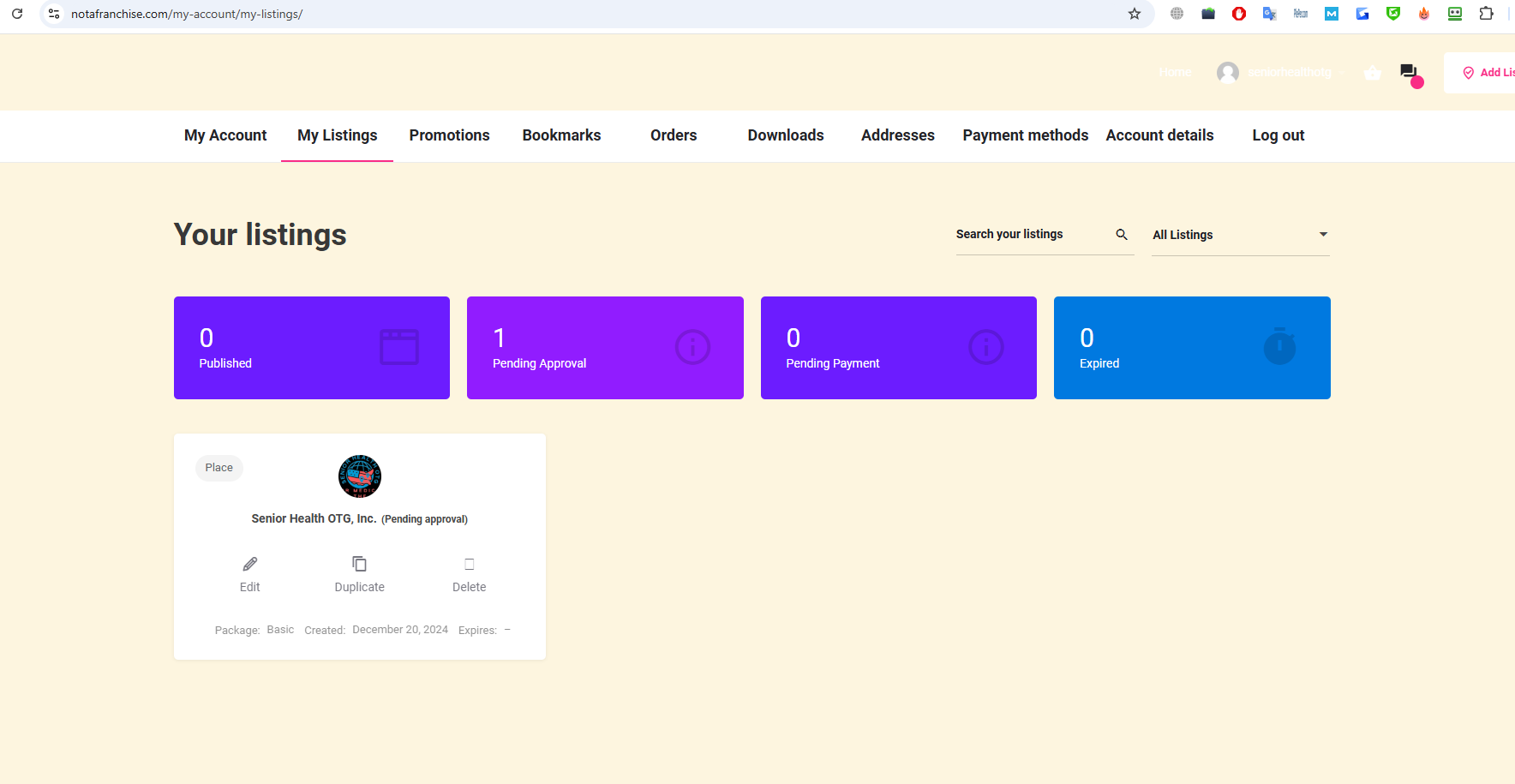
Task: Go to the My Account tab
Action: tap(225, 135)
